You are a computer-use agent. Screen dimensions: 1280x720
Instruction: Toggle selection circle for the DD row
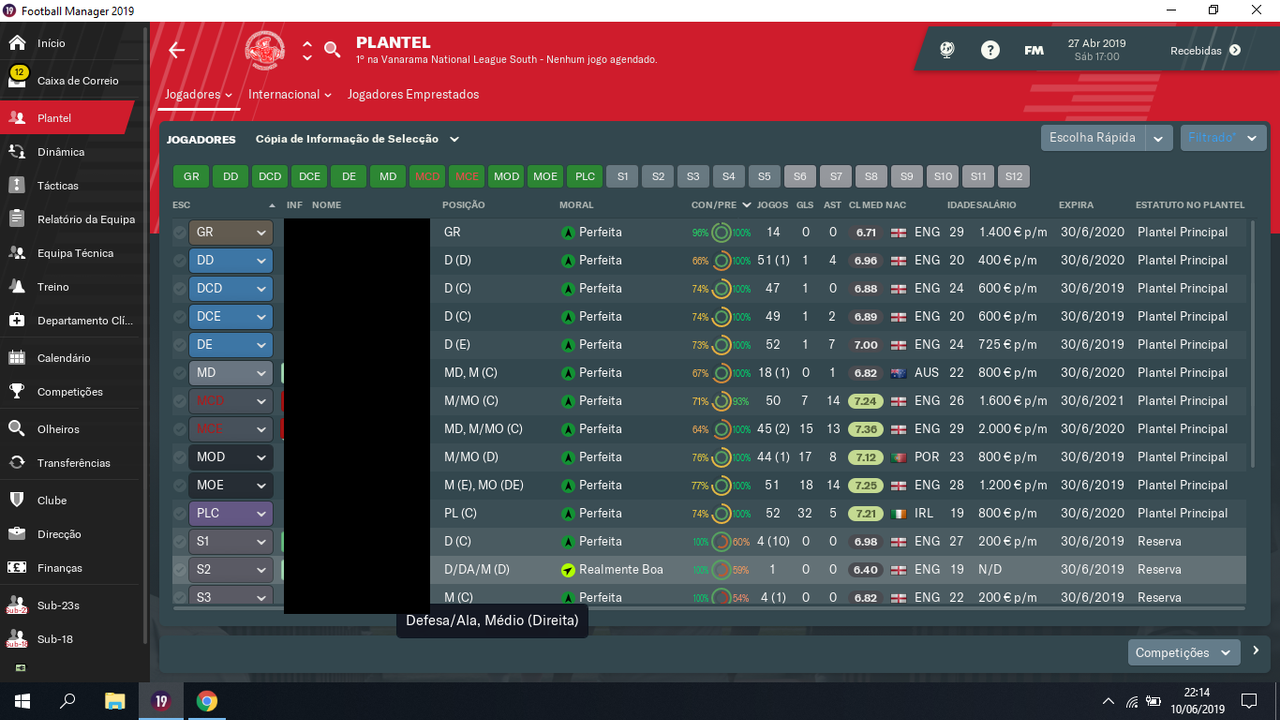tap(179, 260)
